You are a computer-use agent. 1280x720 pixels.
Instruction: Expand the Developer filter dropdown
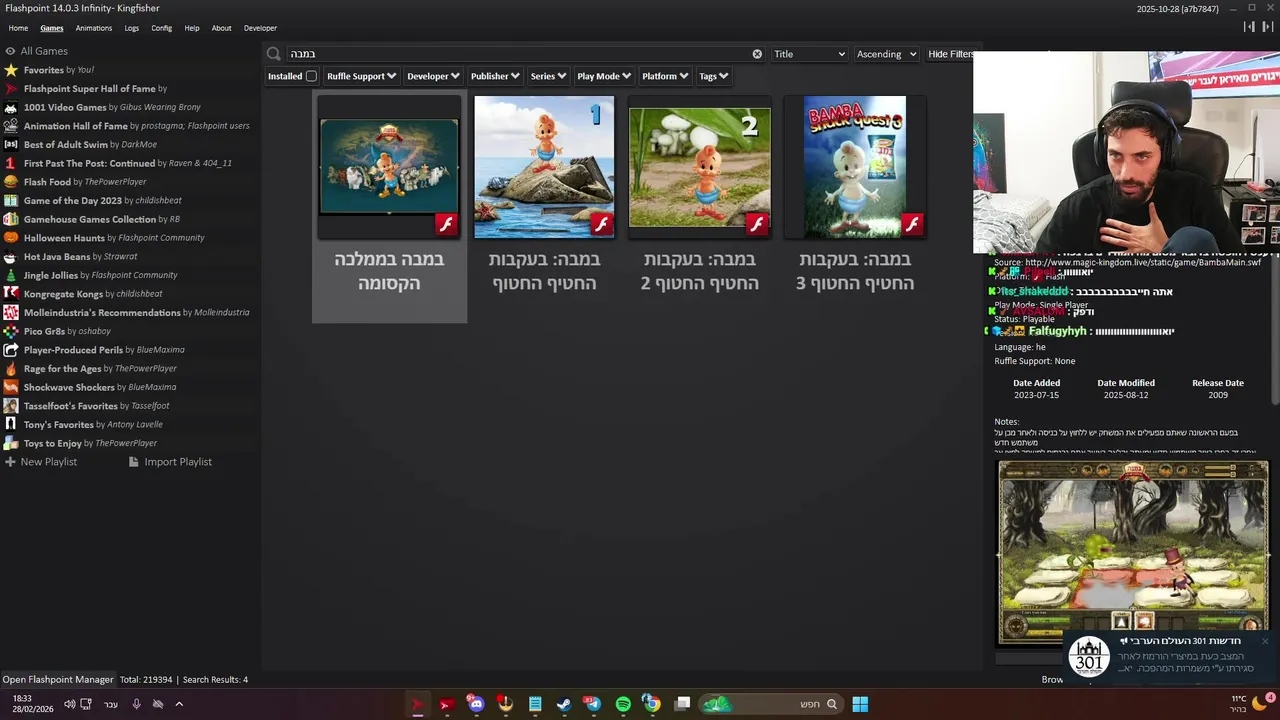click(433, 76)
